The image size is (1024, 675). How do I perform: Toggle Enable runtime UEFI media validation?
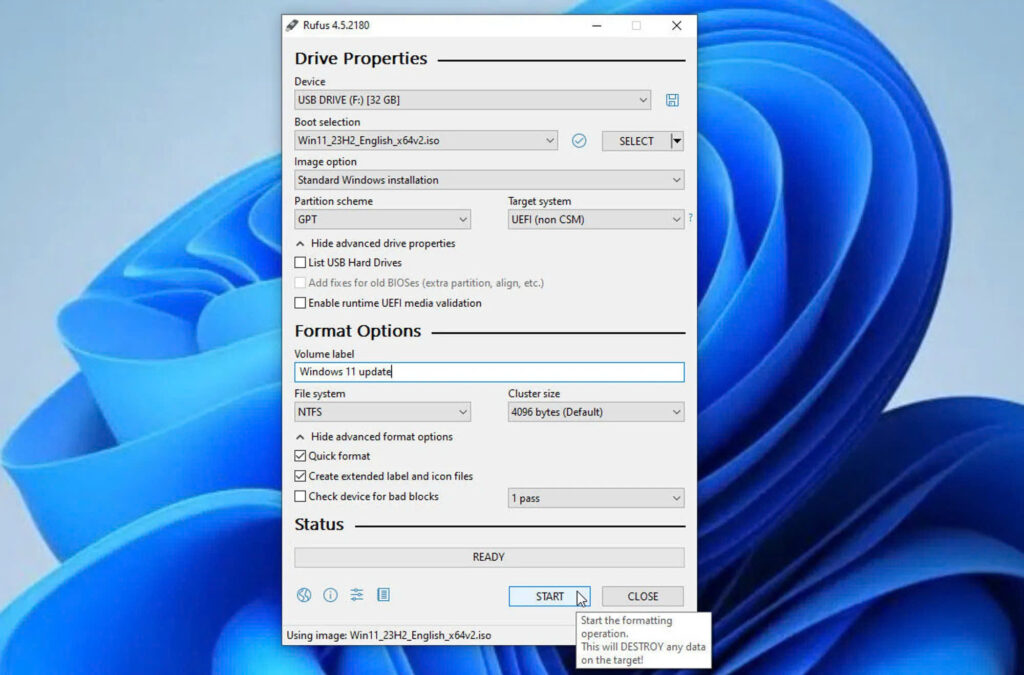coord(300,303)
